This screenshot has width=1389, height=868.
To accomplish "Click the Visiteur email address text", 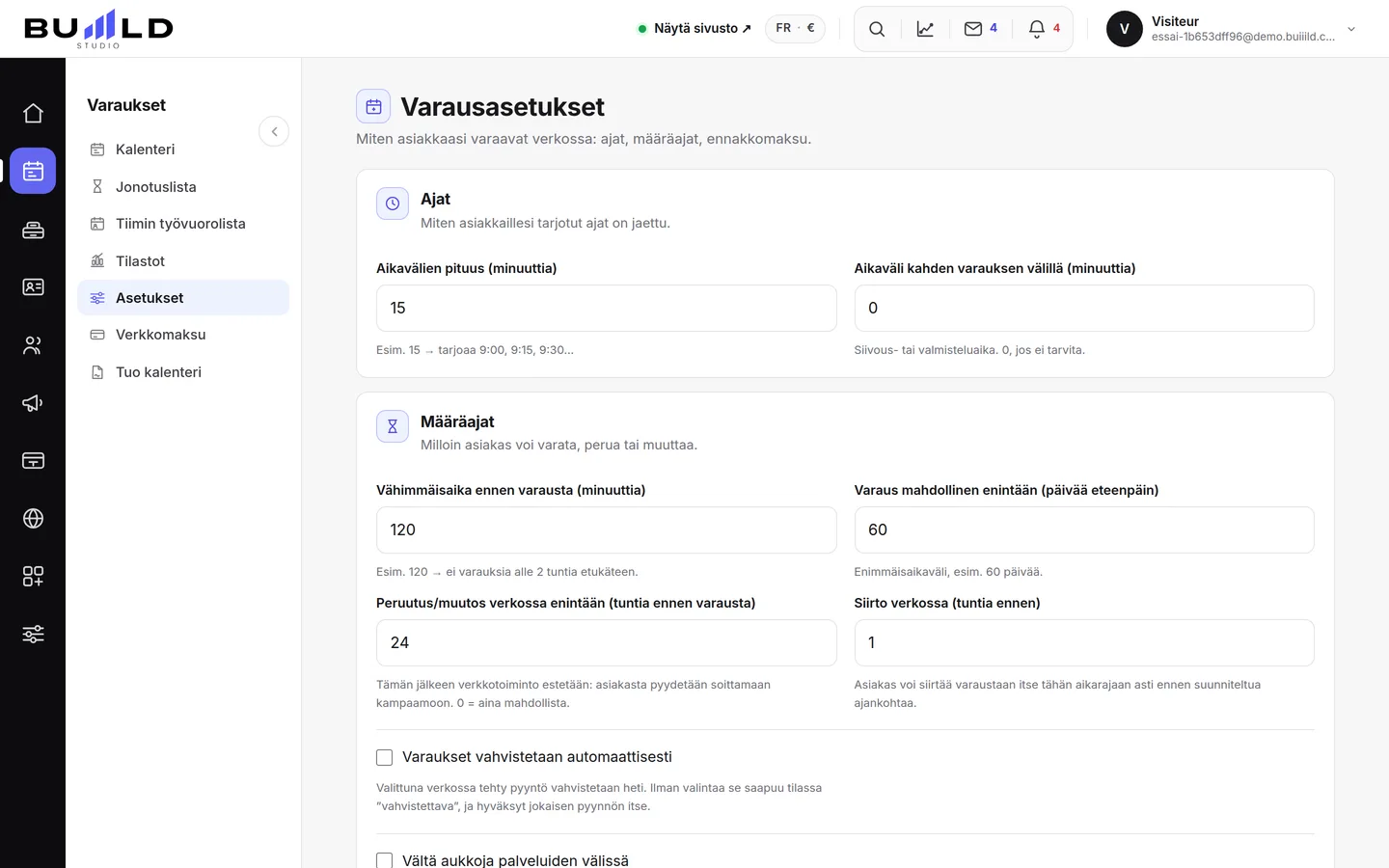I will coord(1243,37).
